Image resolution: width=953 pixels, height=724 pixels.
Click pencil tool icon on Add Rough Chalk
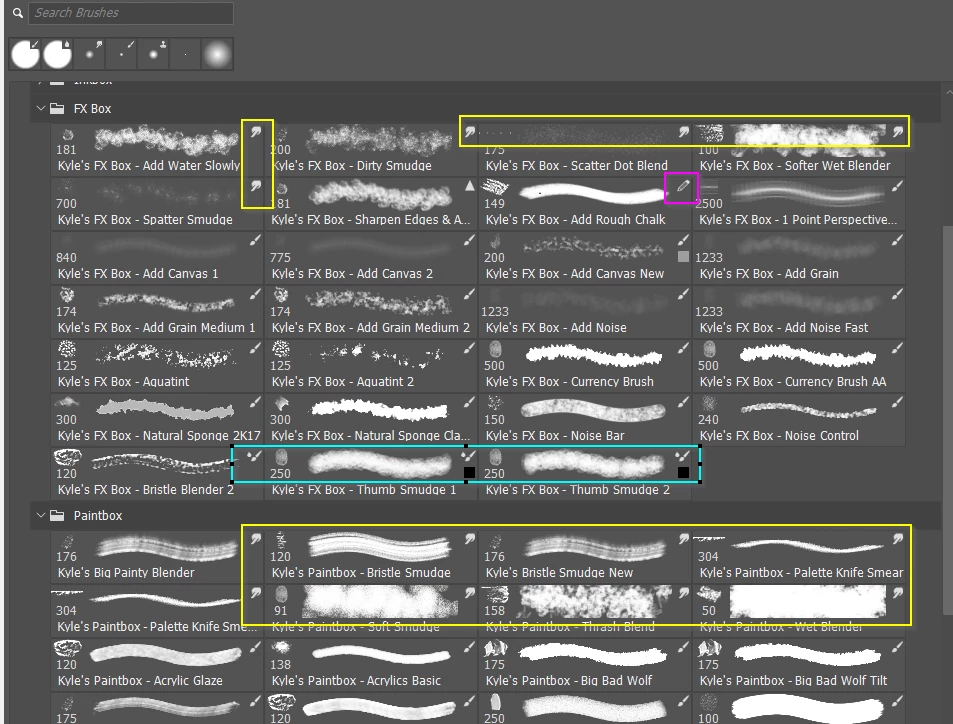pyautogui.click(x=683, y=186)
